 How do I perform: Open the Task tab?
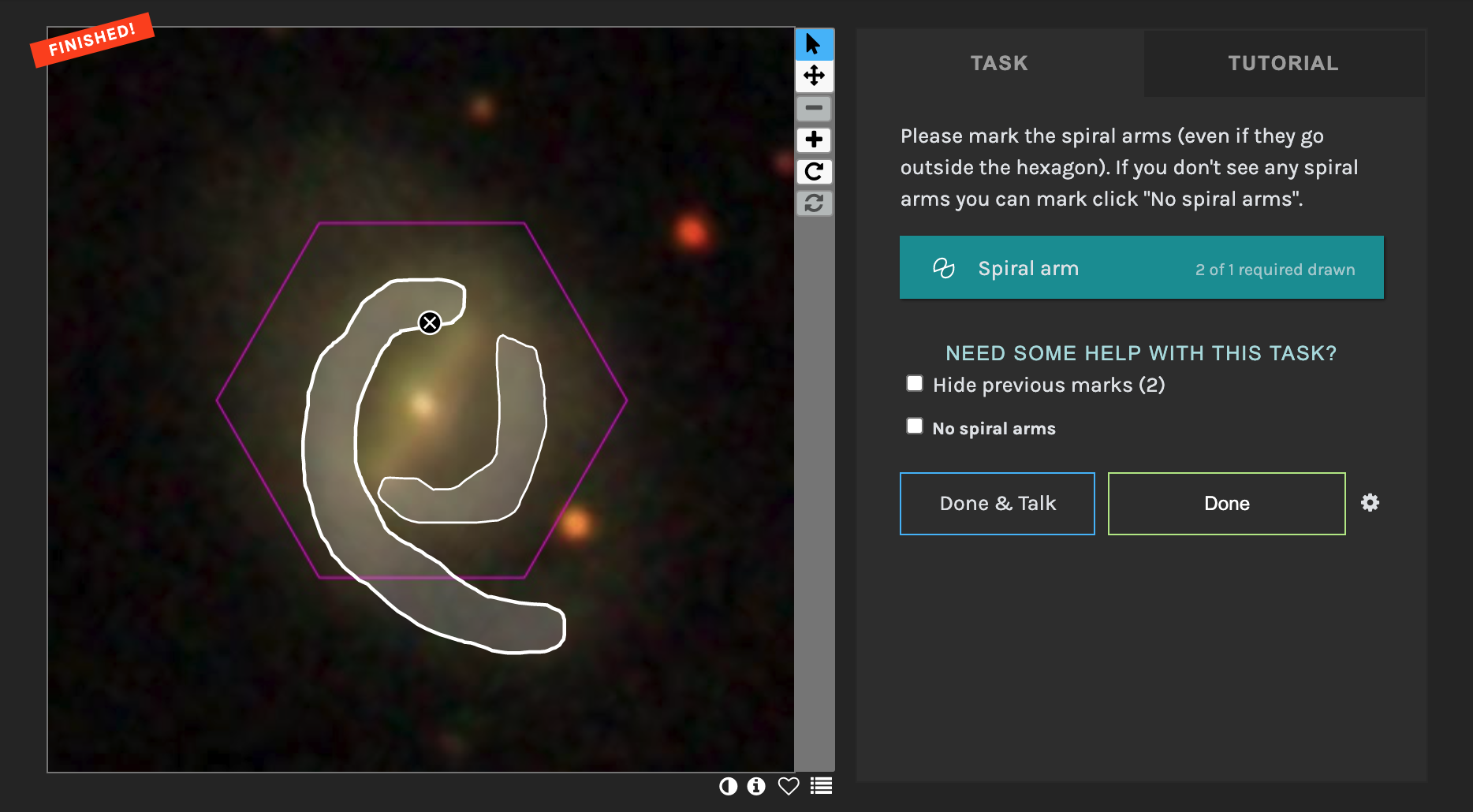pos(999,63)
